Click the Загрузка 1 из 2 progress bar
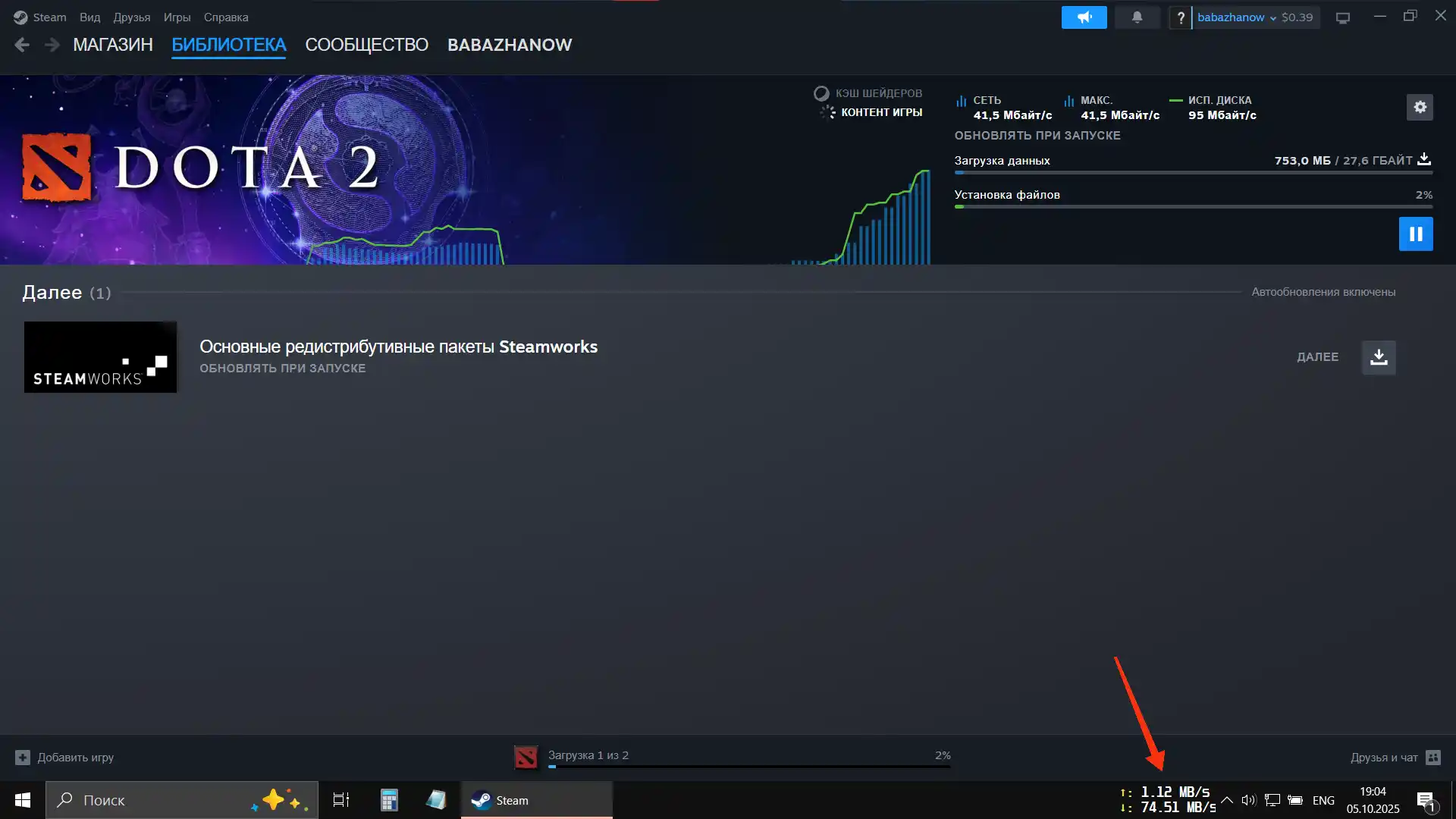1456x819 pixels. [749, 766]
